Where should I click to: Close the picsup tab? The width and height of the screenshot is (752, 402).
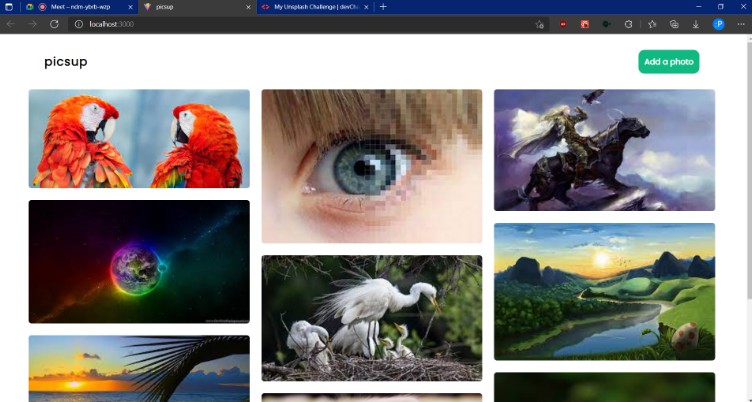click(248, 7)
